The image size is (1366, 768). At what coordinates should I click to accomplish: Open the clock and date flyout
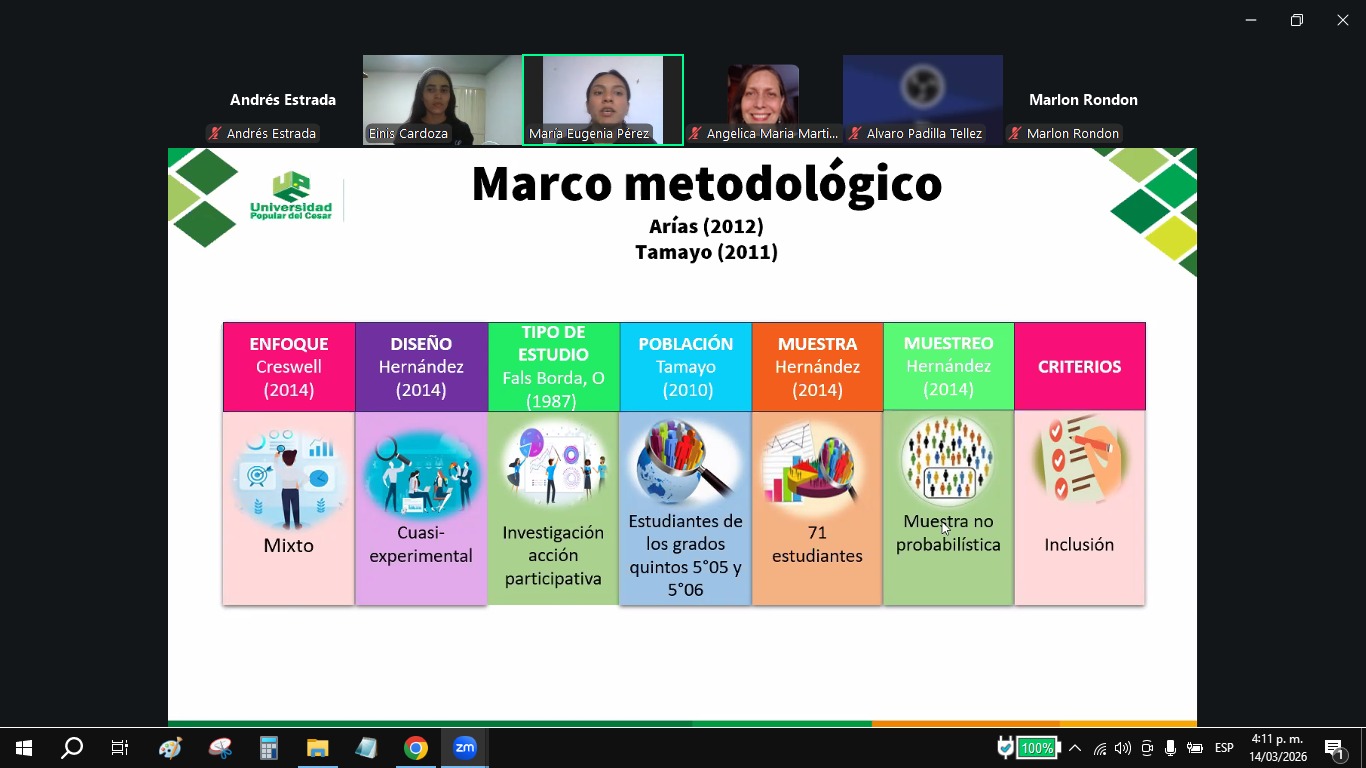pyautogui.click(x=1279, y=748)
